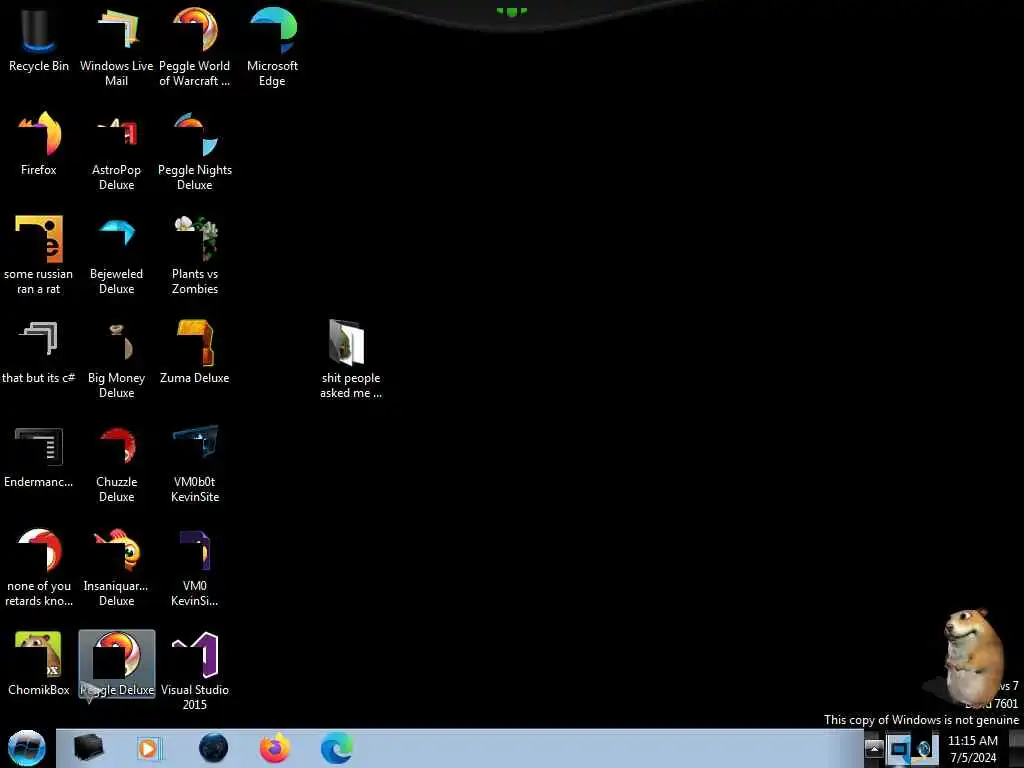1024x768 pixels.
Task: Select Plants vs Zombies shortcut
Action: click(x=195, y=255)
